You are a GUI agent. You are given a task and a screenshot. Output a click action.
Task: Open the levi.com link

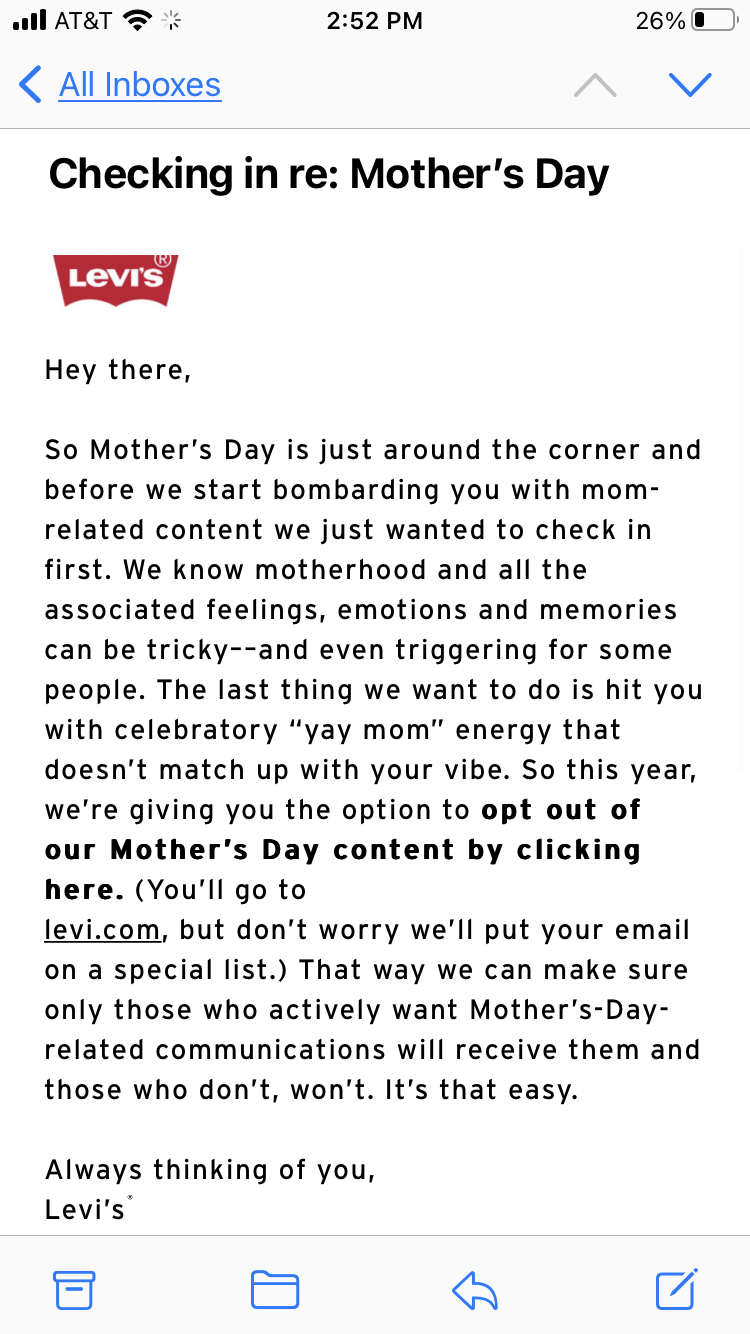(101, 929)
